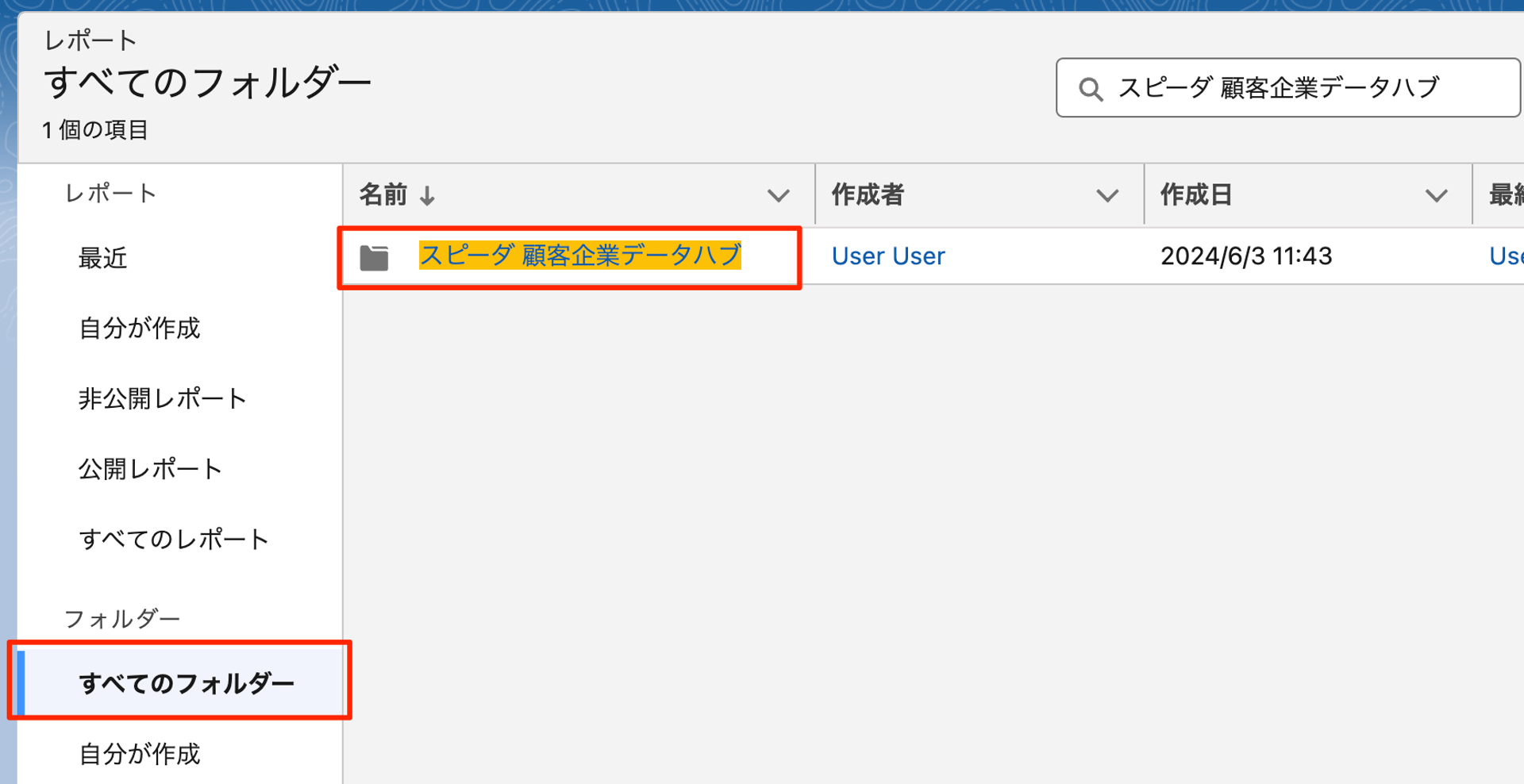The width and height of the screenshot is (1524, 784).
Task: Open the User User creator link
Action: pyautogui.click(x=887, y=256)
